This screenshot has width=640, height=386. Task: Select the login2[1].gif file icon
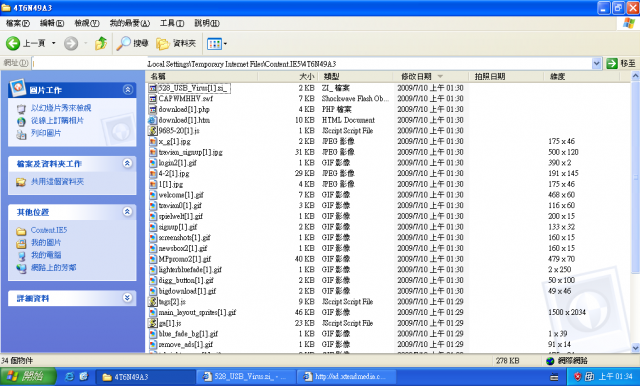tap(153, 163)
